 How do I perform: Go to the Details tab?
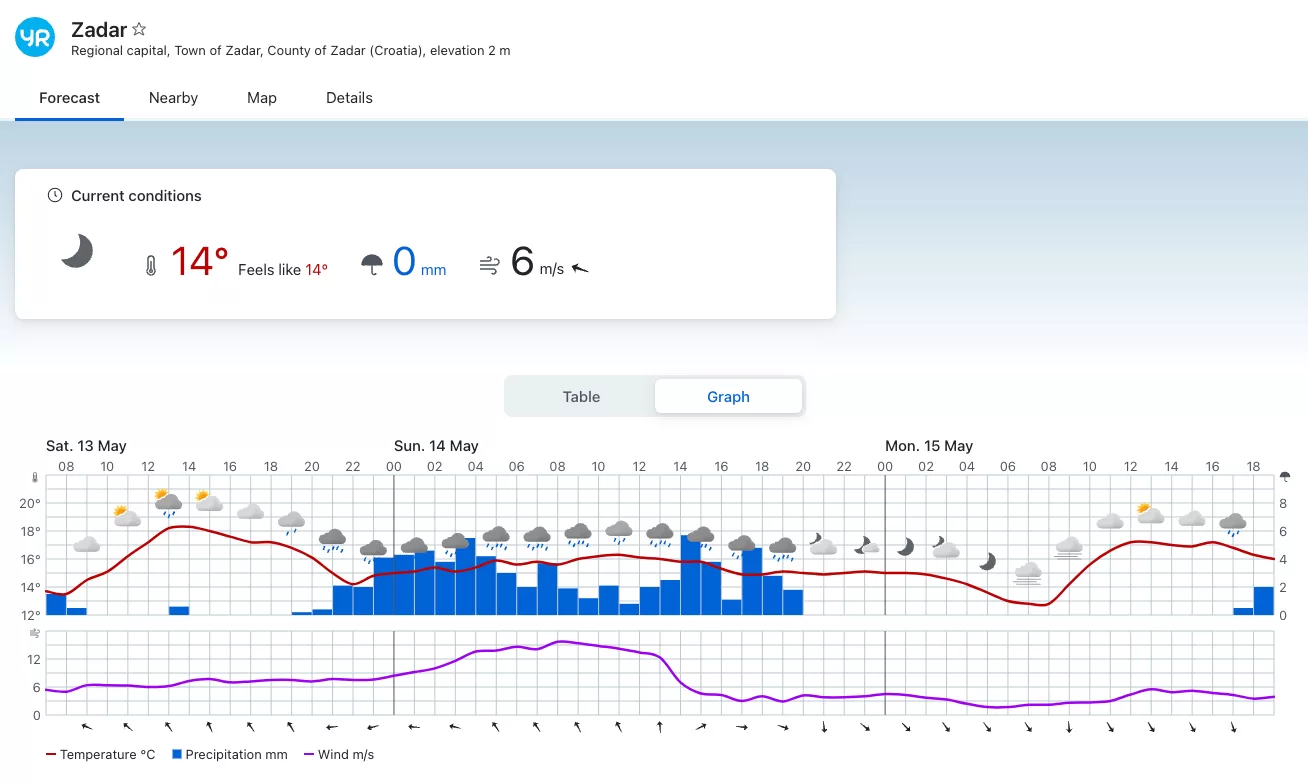[349, 98]
